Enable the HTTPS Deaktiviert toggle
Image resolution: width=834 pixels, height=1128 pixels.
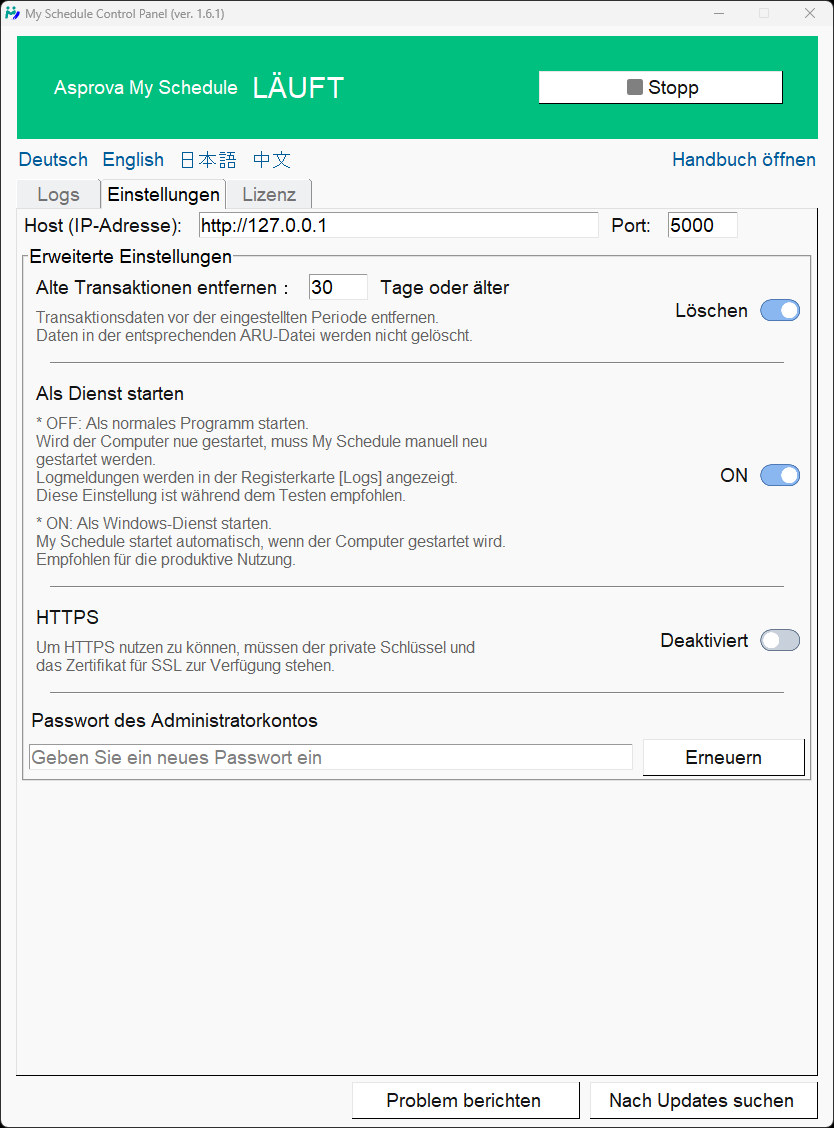tap(780, 641)
